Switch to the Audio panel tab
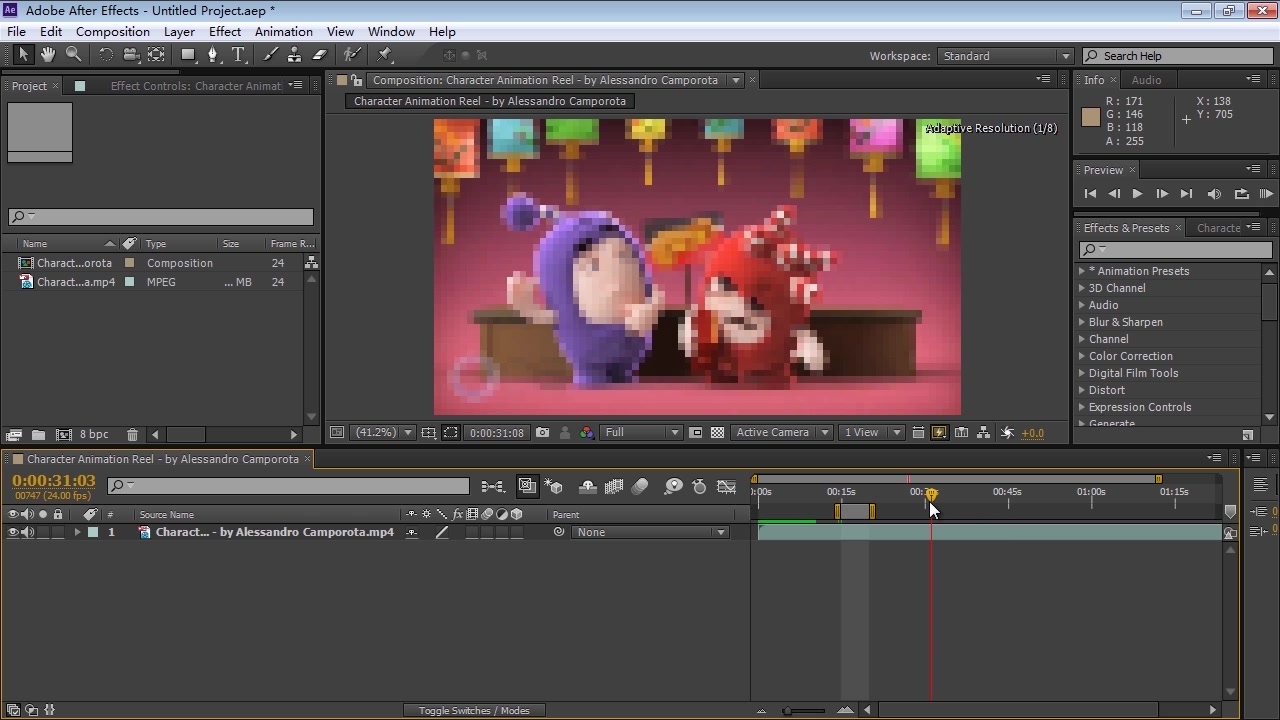This screenshot has width=1280, height=720. click(x=1146, y=80)
